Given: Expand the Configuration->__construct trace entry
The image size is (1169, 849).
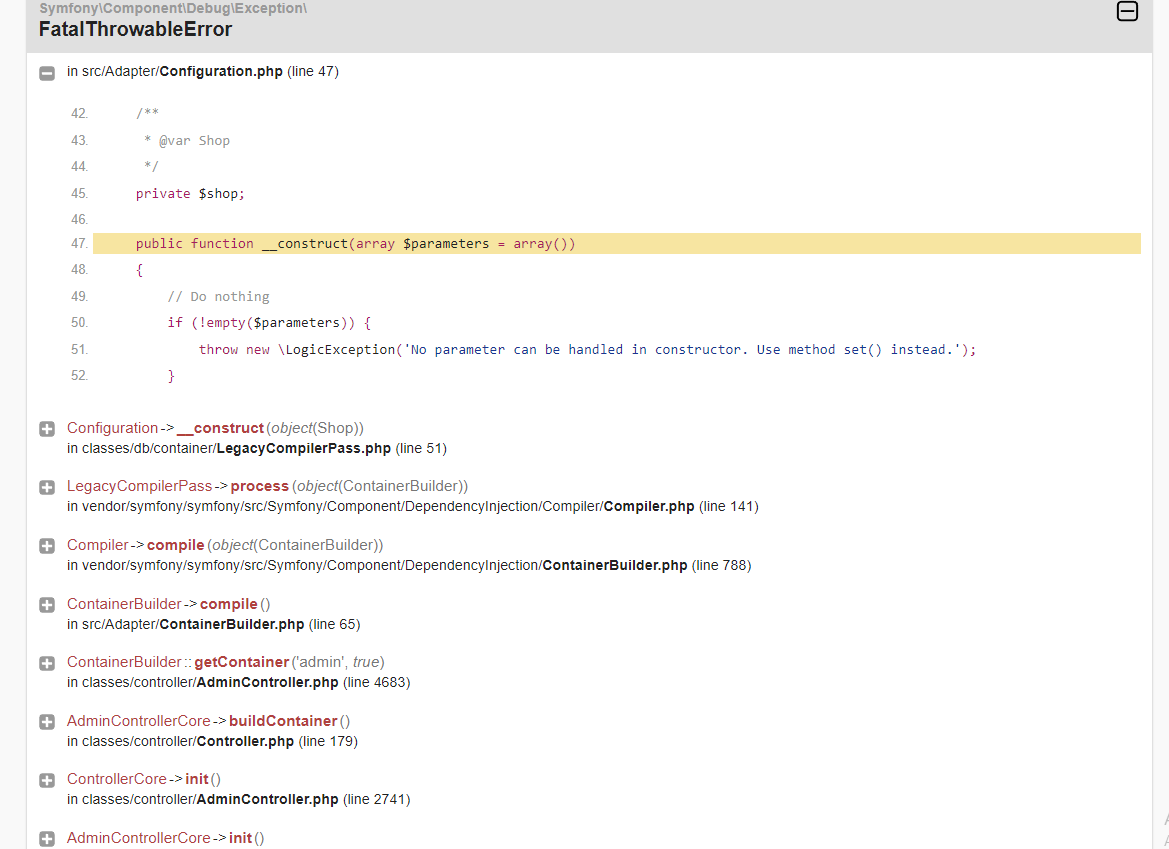Looking at the screenshot, I should (47, 429).
